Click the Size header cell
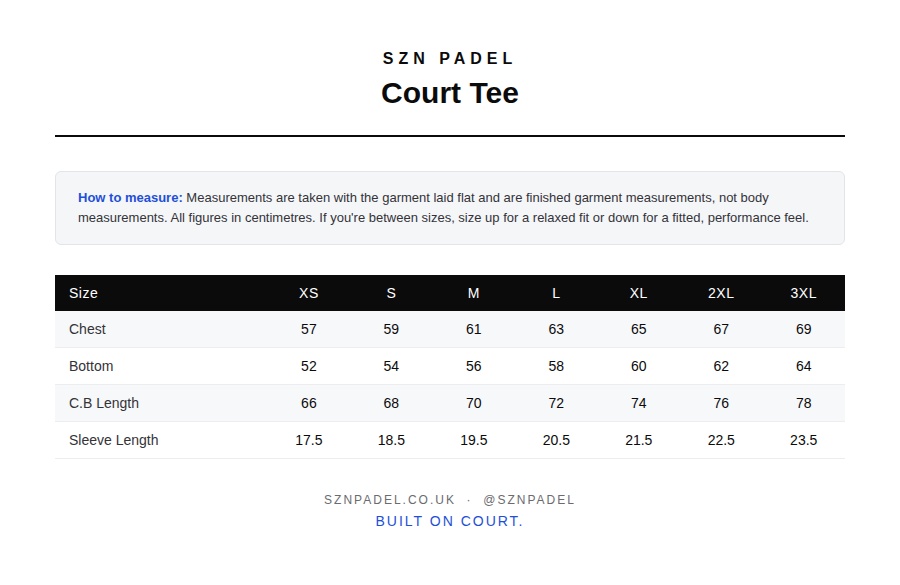The image size is (900, 585). click(x=83, y=293)
